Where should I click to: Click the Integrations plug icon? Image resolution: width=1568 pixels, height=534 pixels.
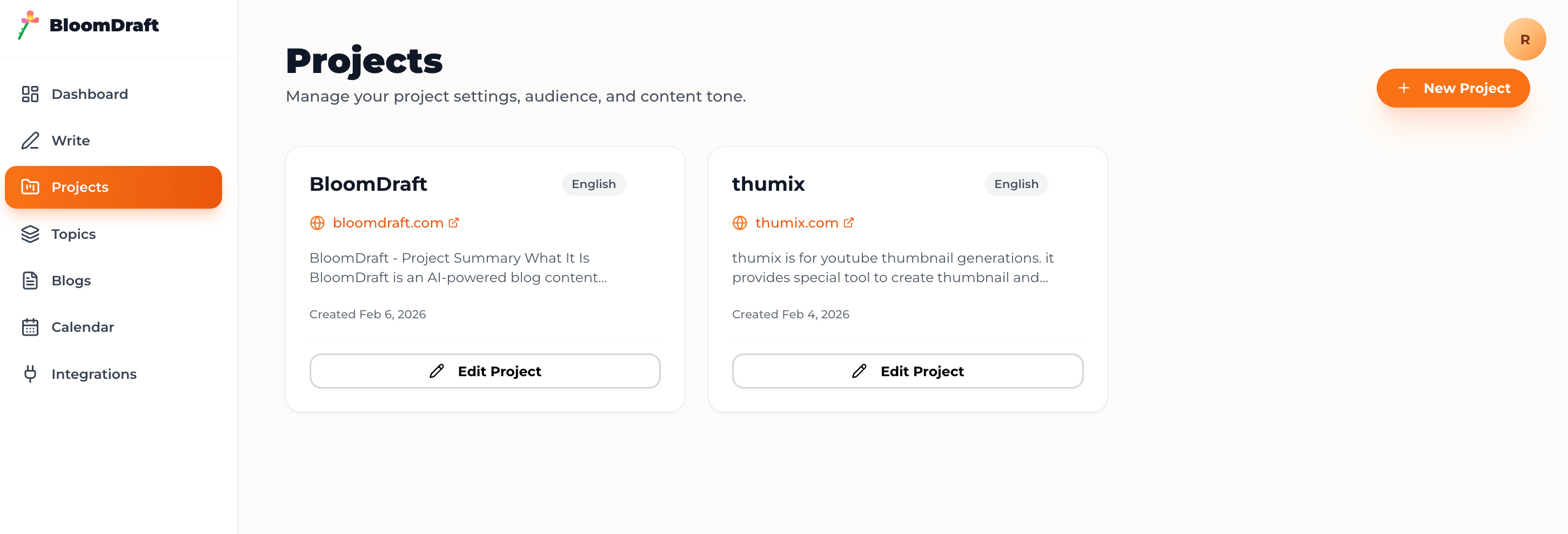point(30,374)
